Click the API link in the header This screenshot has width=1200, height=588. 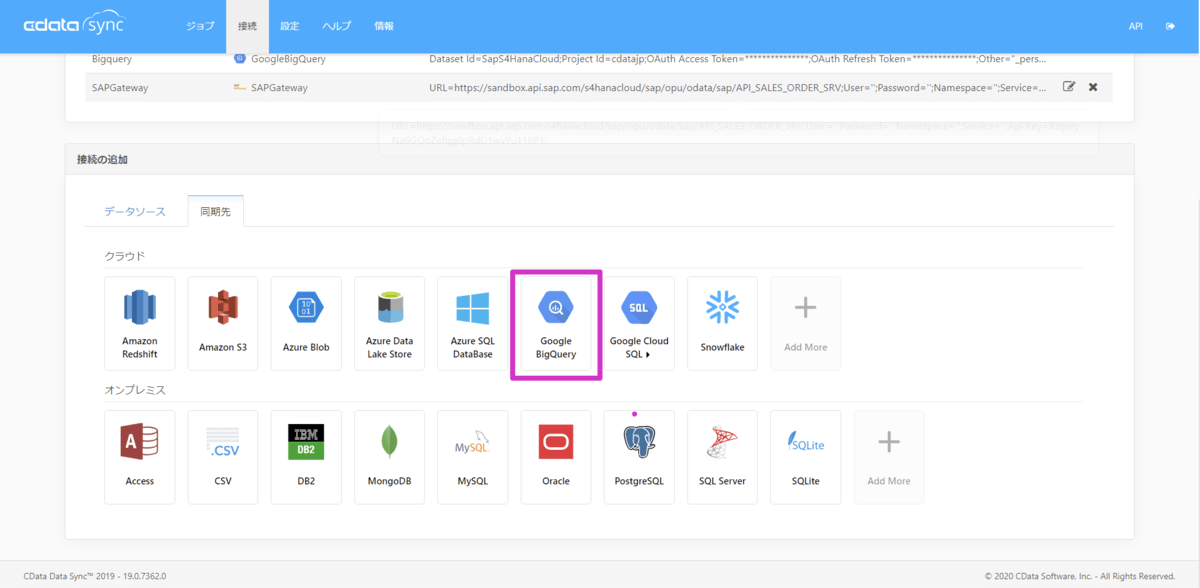(1136, 26)
